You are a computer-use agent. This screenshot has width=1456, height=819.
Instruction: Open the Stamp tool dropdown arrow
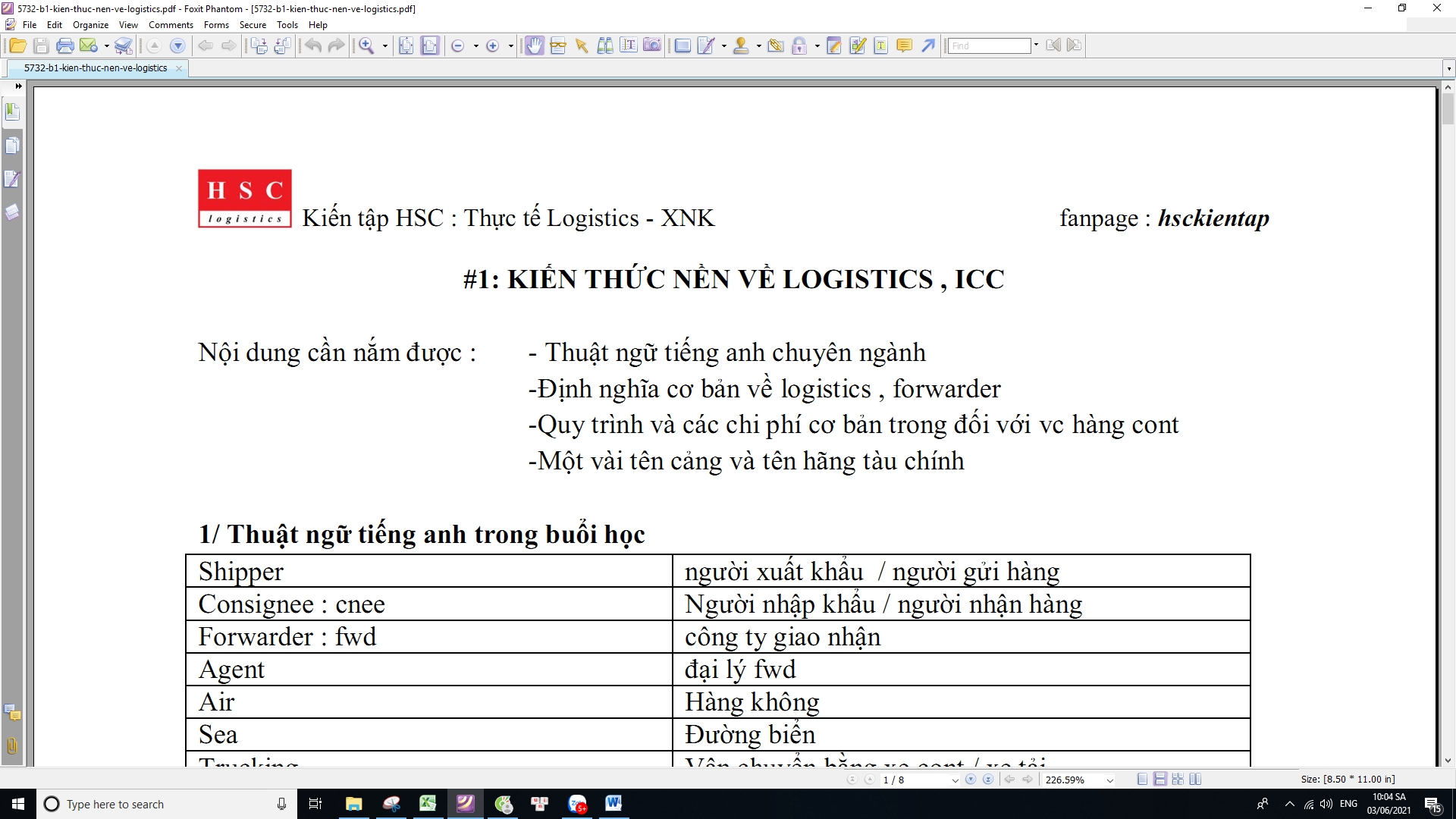pyautogui.click(x=759, y=46)
